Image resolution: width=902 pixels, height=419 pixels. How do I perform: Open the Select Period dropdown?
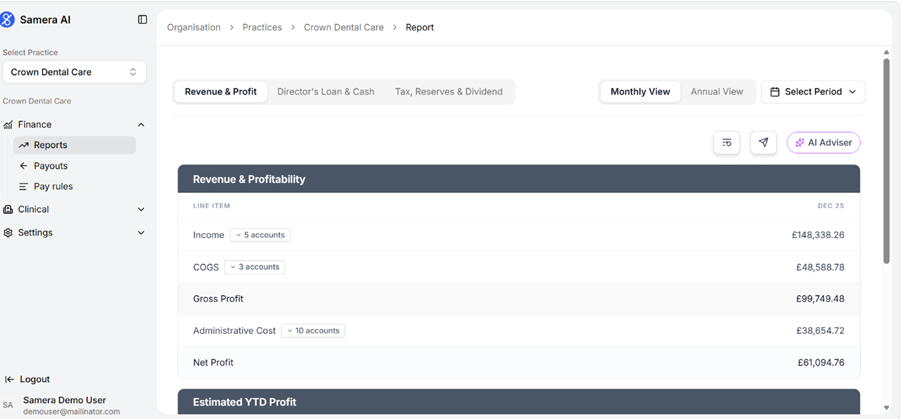tap(812, 92)
